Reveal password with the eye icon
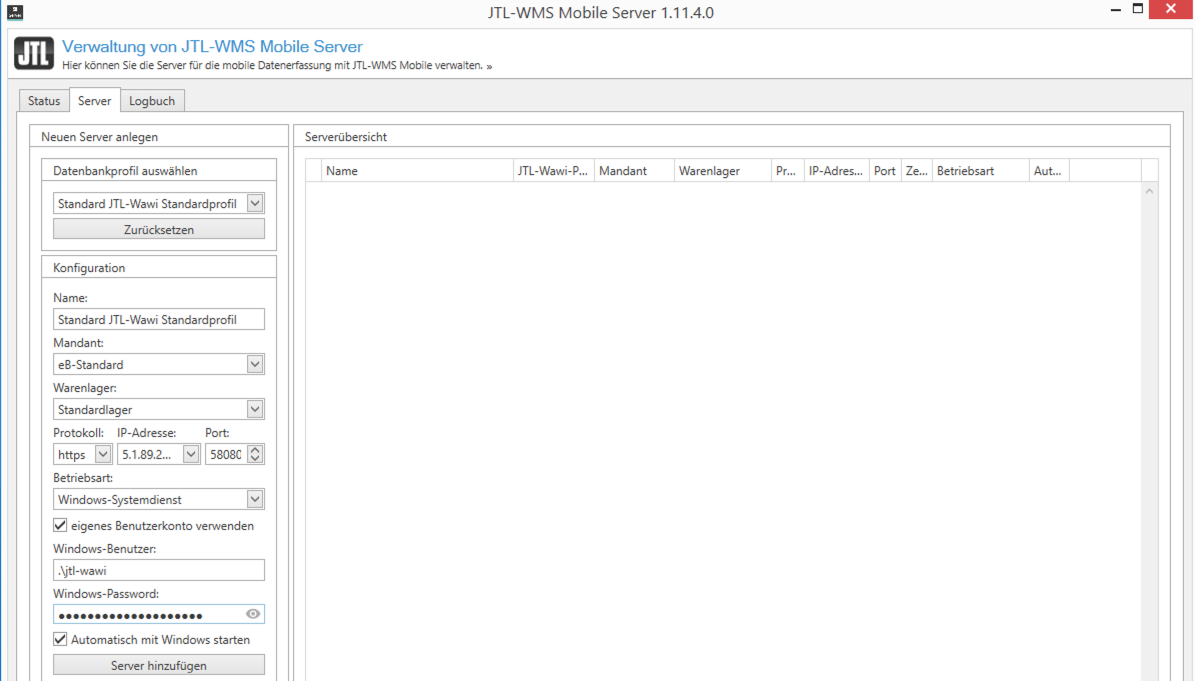Viewport: 1195px width, 681px height. [x=253, y=614]
